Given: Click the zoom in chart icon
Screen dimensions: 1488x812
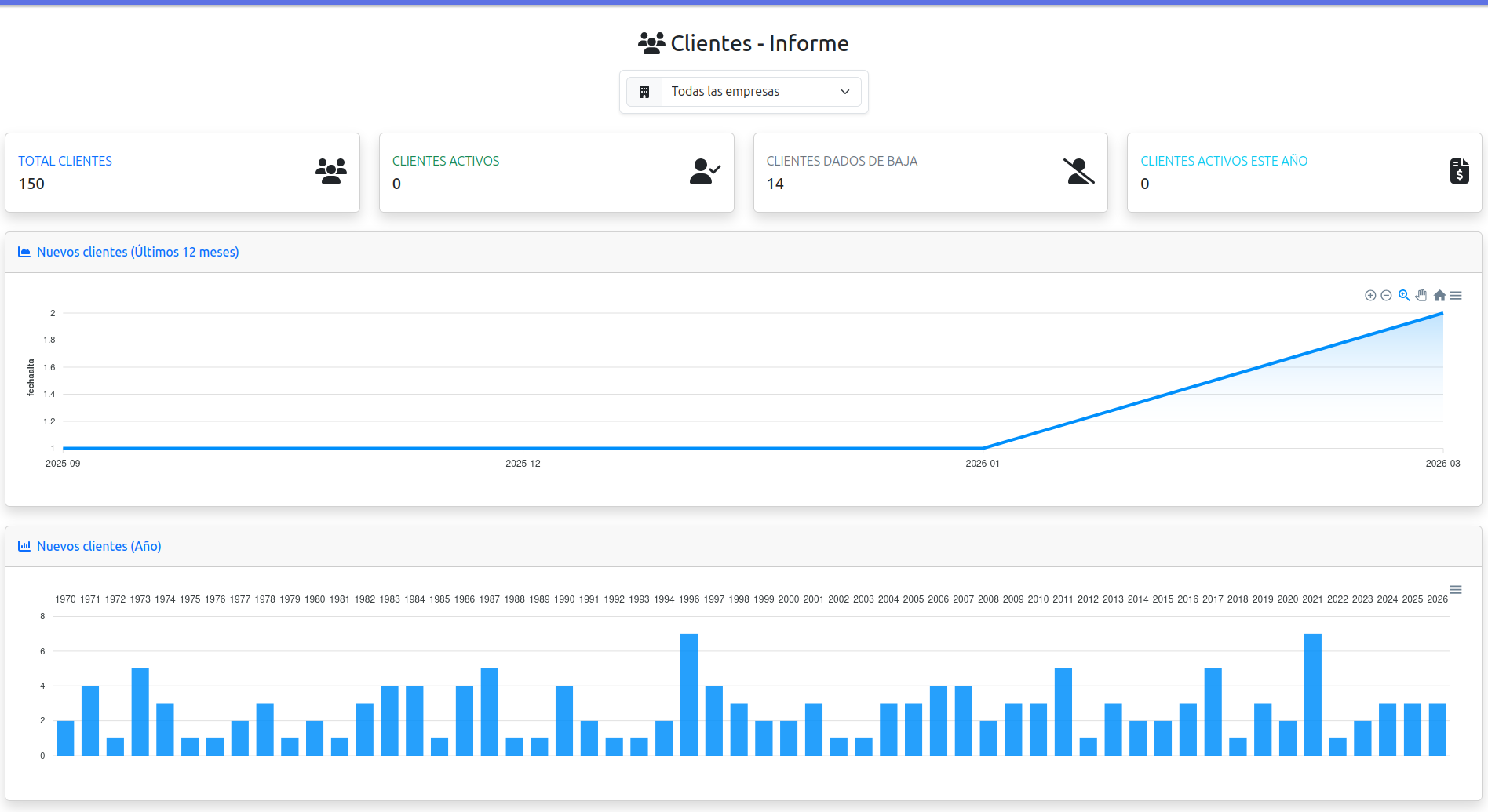Looking at the screenshot, I should click(1370, 296).
